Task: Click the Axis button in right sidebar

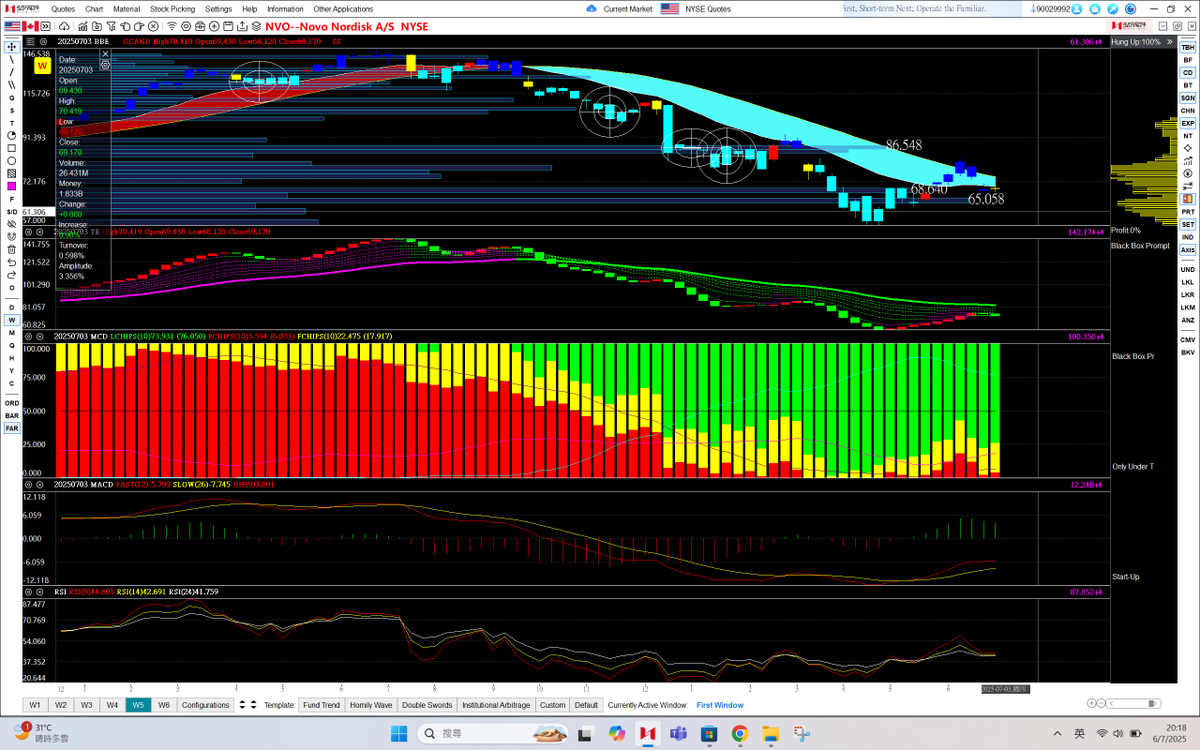Action: click(x=1187, y=249)
